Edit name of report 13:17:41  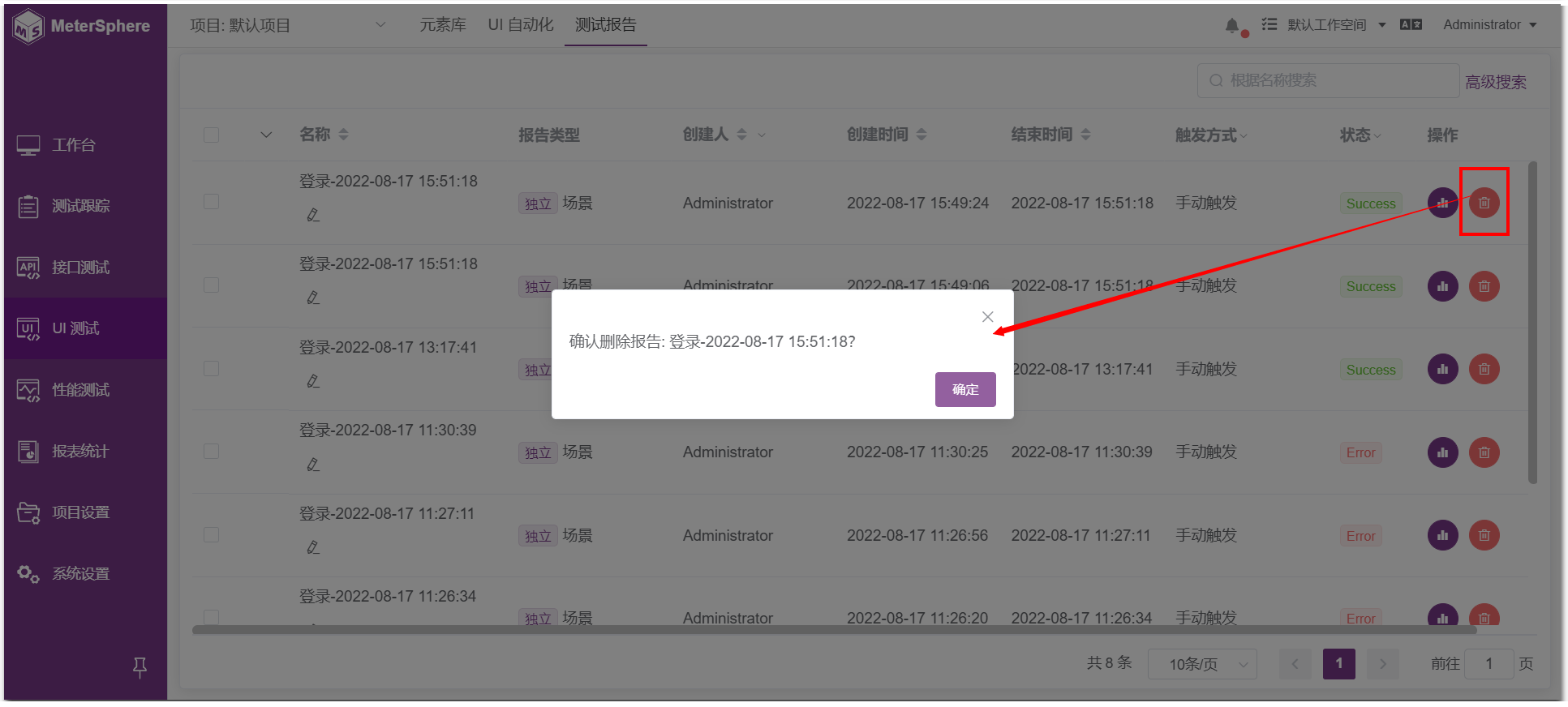pyautogui.click(x=313, y=381)
